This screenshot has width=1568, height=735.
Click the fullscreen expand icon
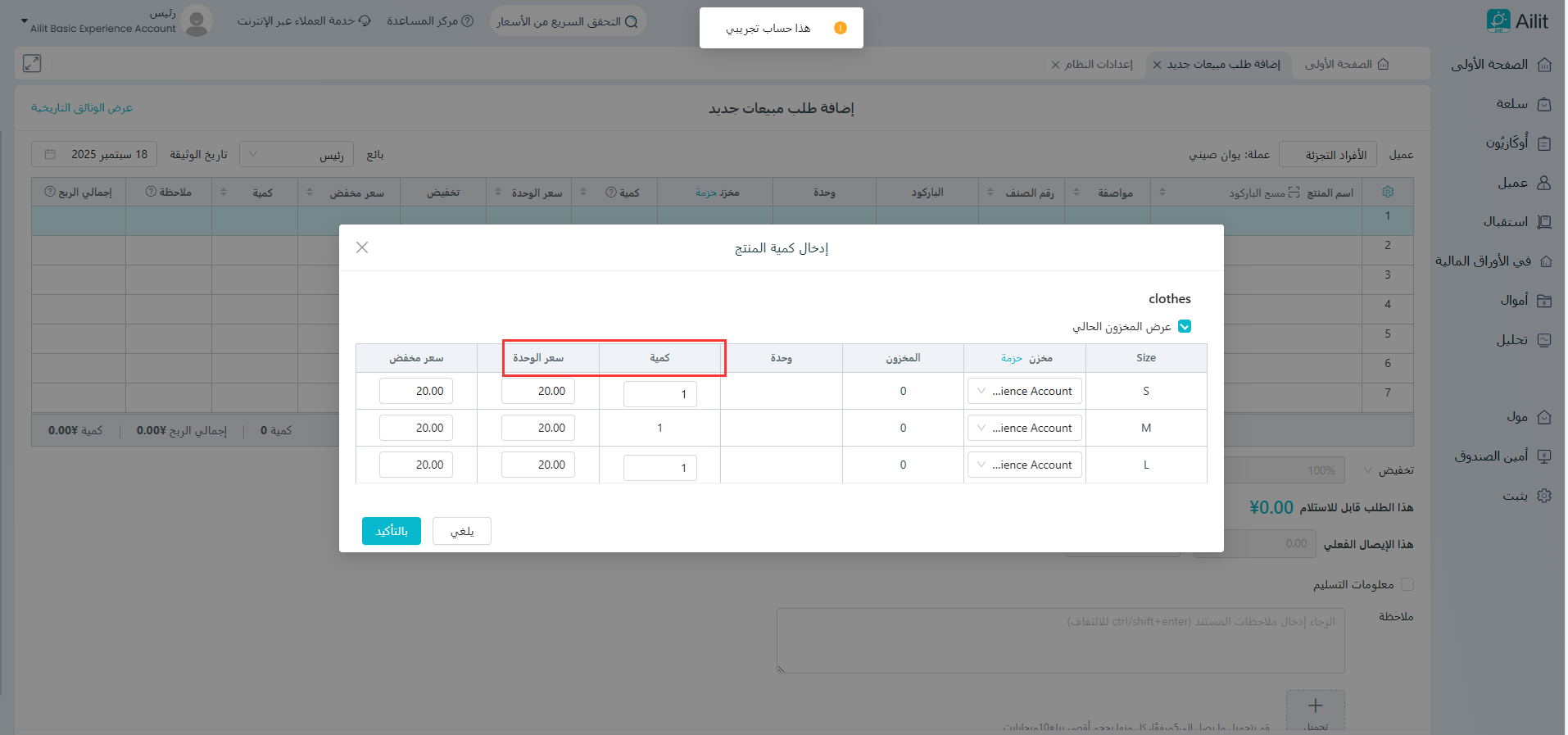point(32,63)
